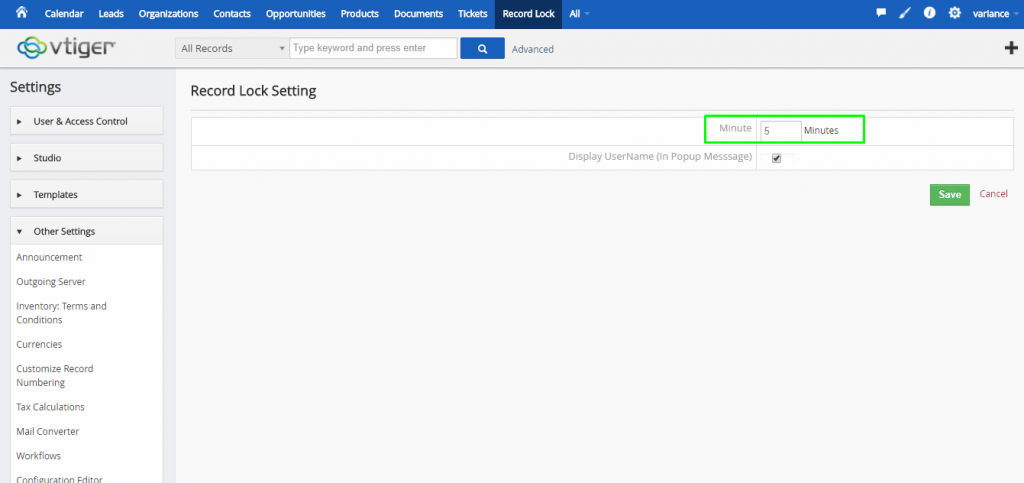Open Currencies settings

coord(39,344)
